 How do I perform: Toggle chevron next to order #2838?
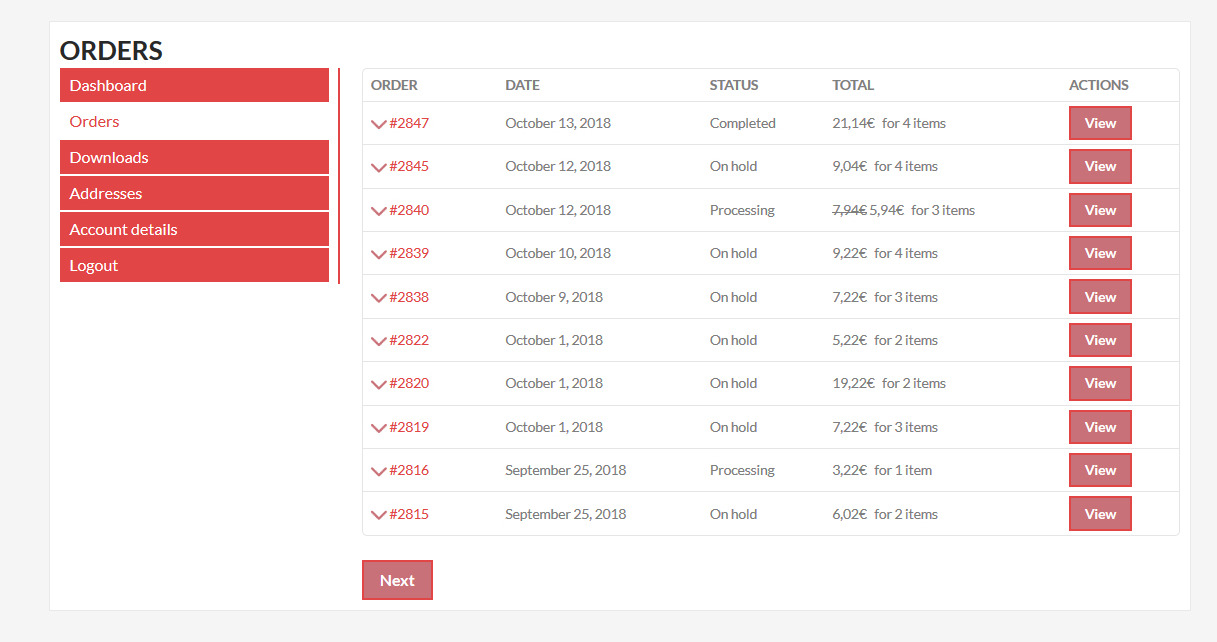378,298
